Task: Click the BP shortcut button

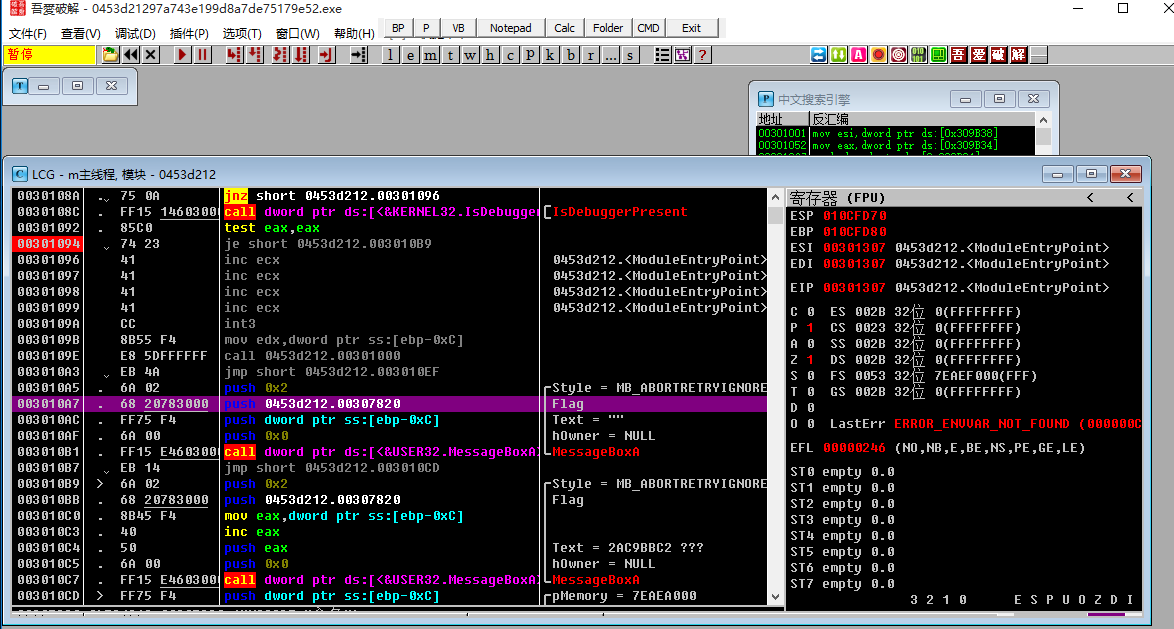Action: pos(398,28)
